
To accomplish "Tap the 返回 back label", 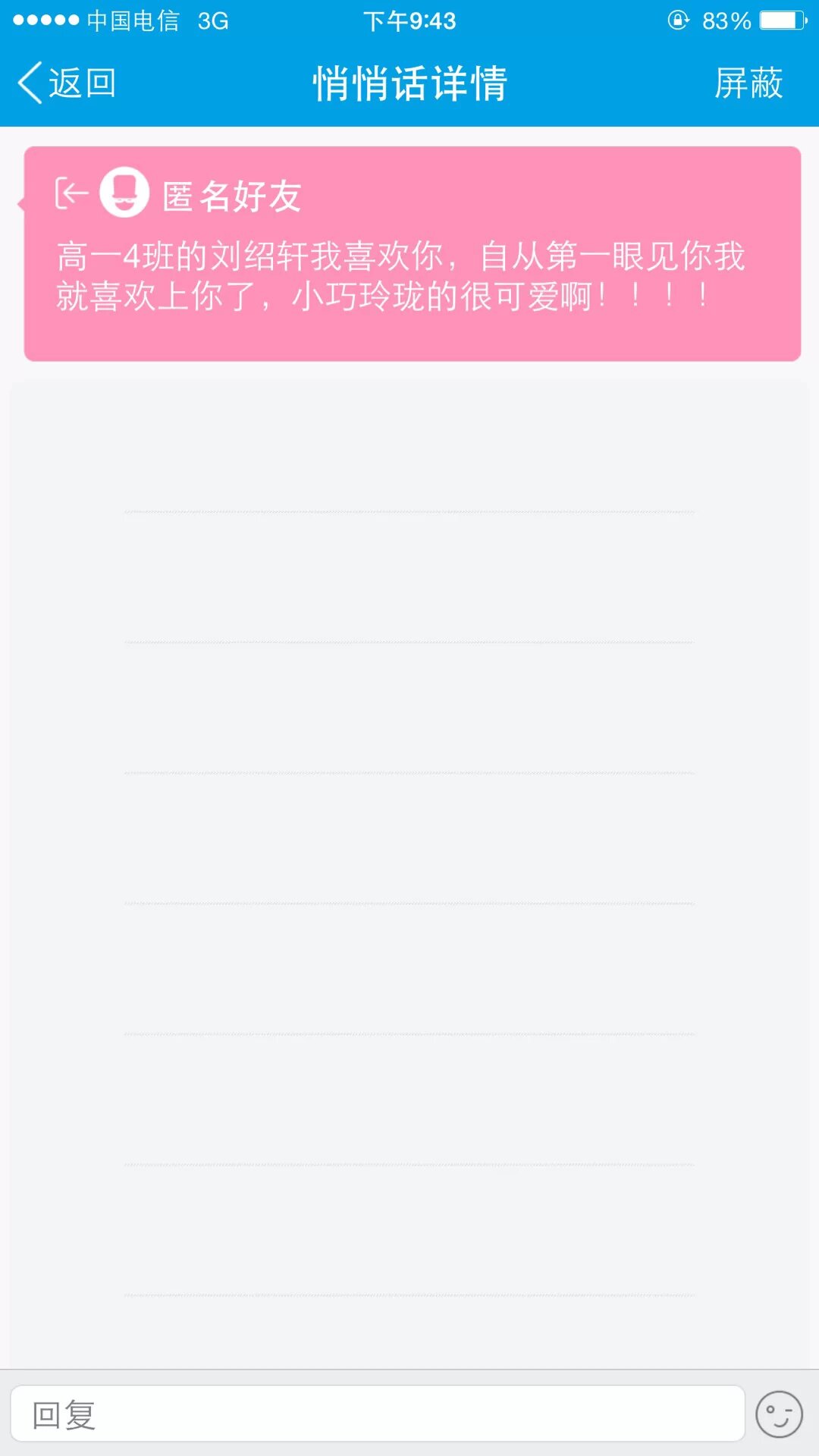I will [x=82, y=83].
